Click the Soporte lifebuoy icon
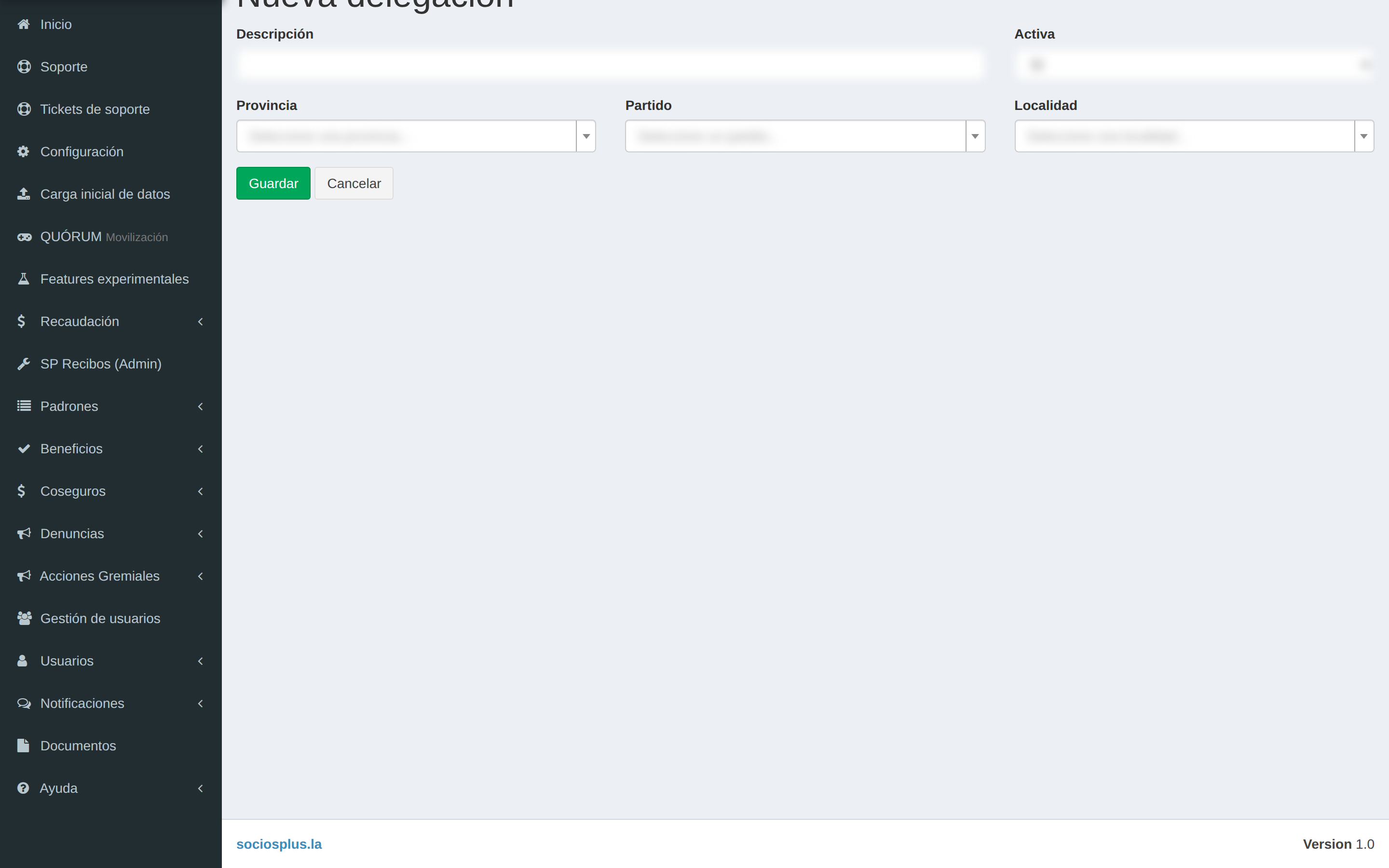This screenshot has width=1389, height=868. pos(24,67)
